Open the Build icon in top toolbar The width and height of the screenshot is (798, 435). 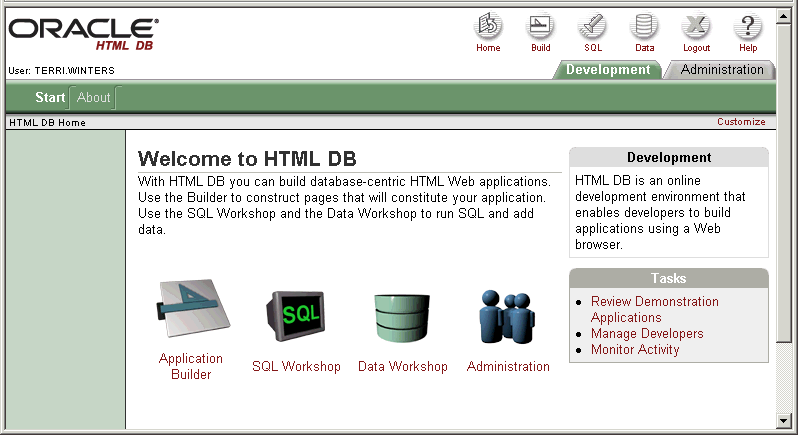pyautogui.click(x=540, y=27)
